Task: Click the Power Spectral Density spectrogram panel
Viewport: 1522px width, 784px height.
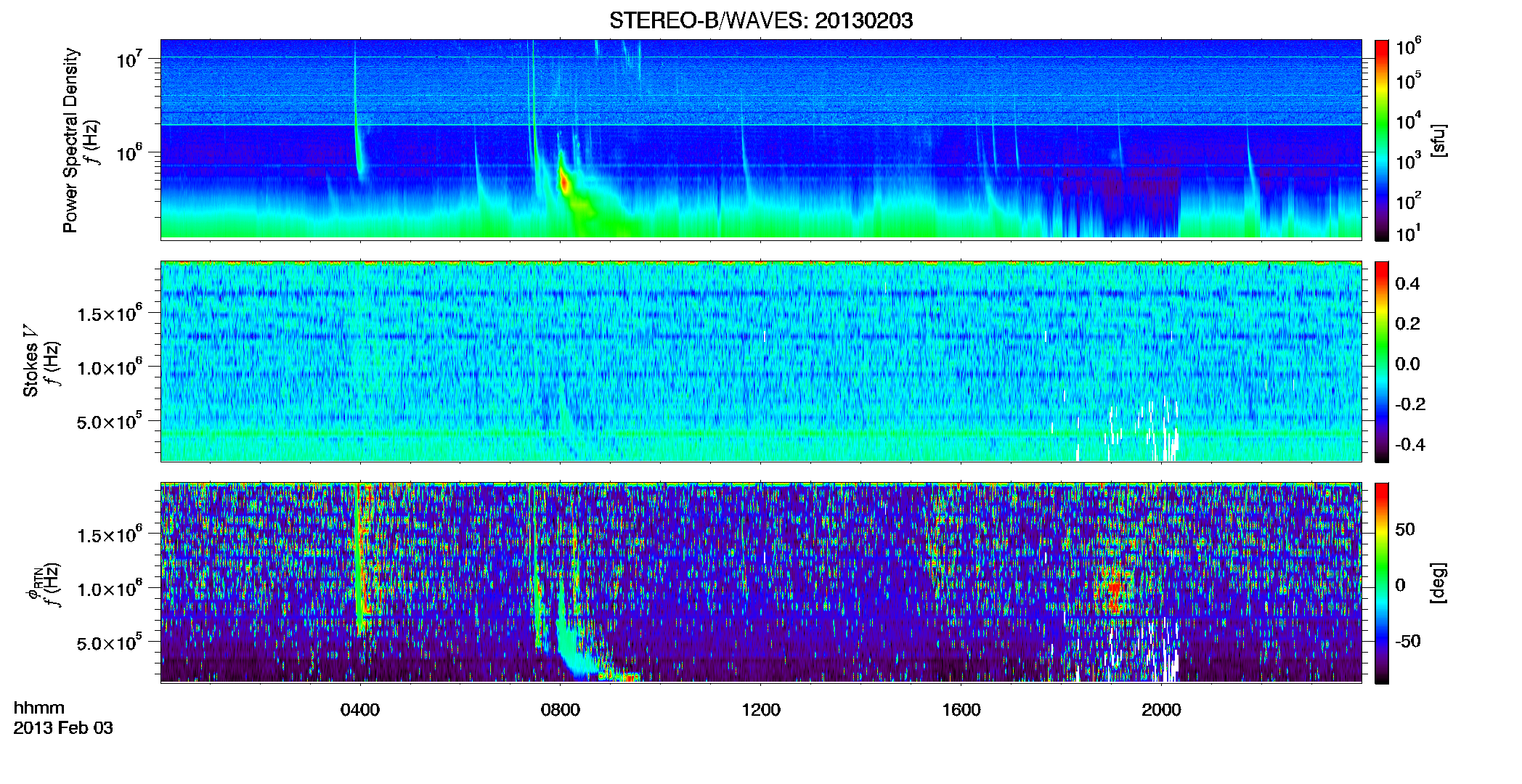Action: pyautogui.click(x=761, y=139)
